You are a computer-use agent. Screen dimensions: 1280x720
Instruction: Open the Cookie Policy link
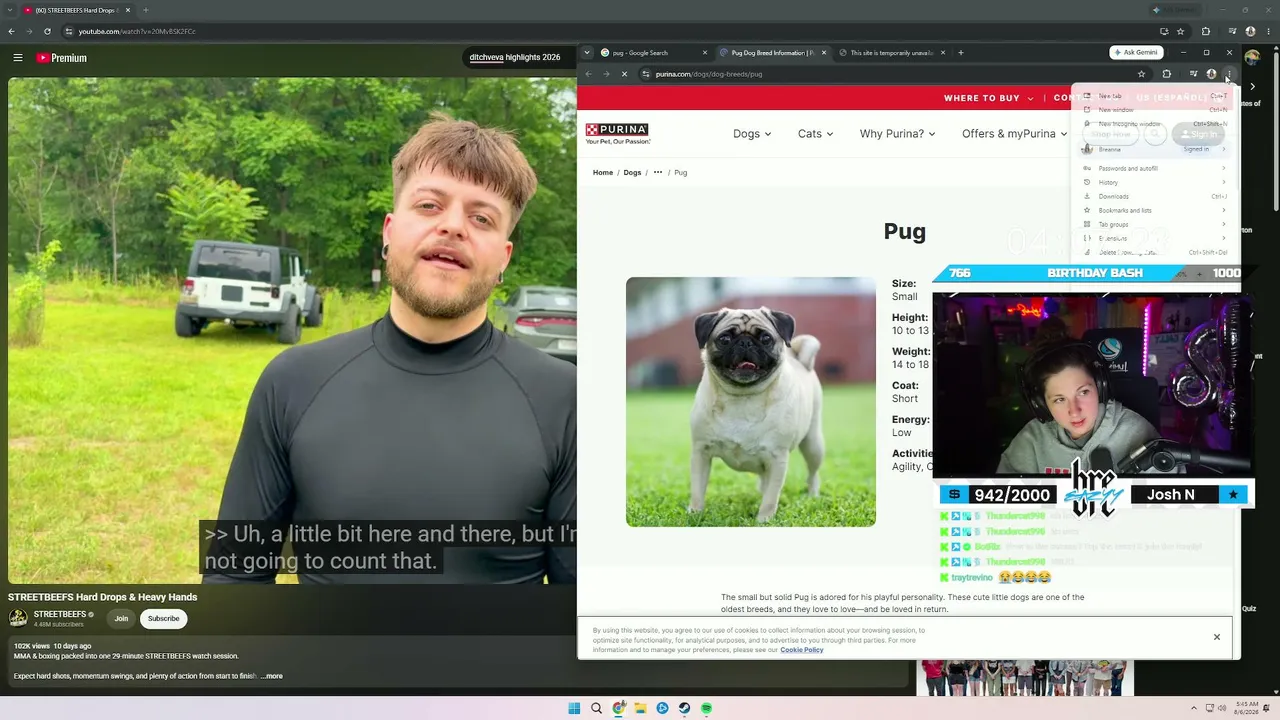[802, 650]
